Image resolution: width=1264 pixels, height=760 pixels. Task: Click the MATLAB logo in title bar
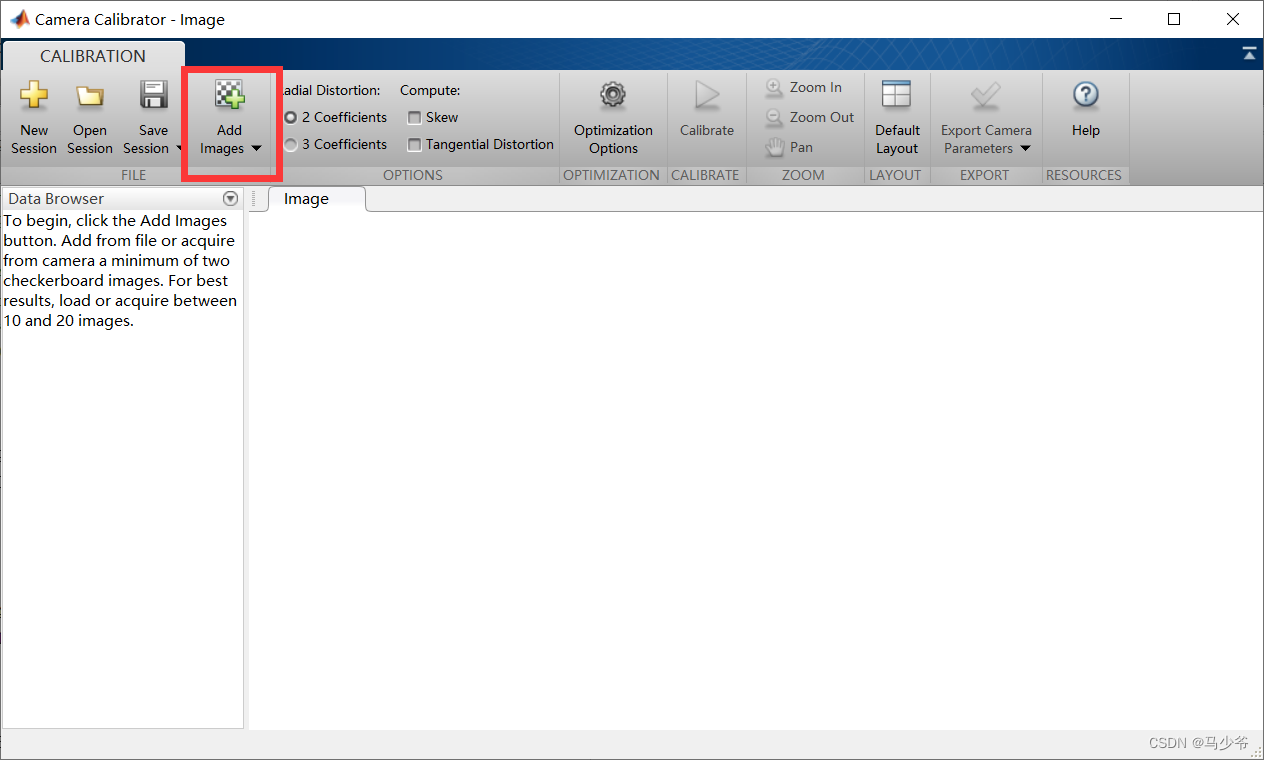19,19
